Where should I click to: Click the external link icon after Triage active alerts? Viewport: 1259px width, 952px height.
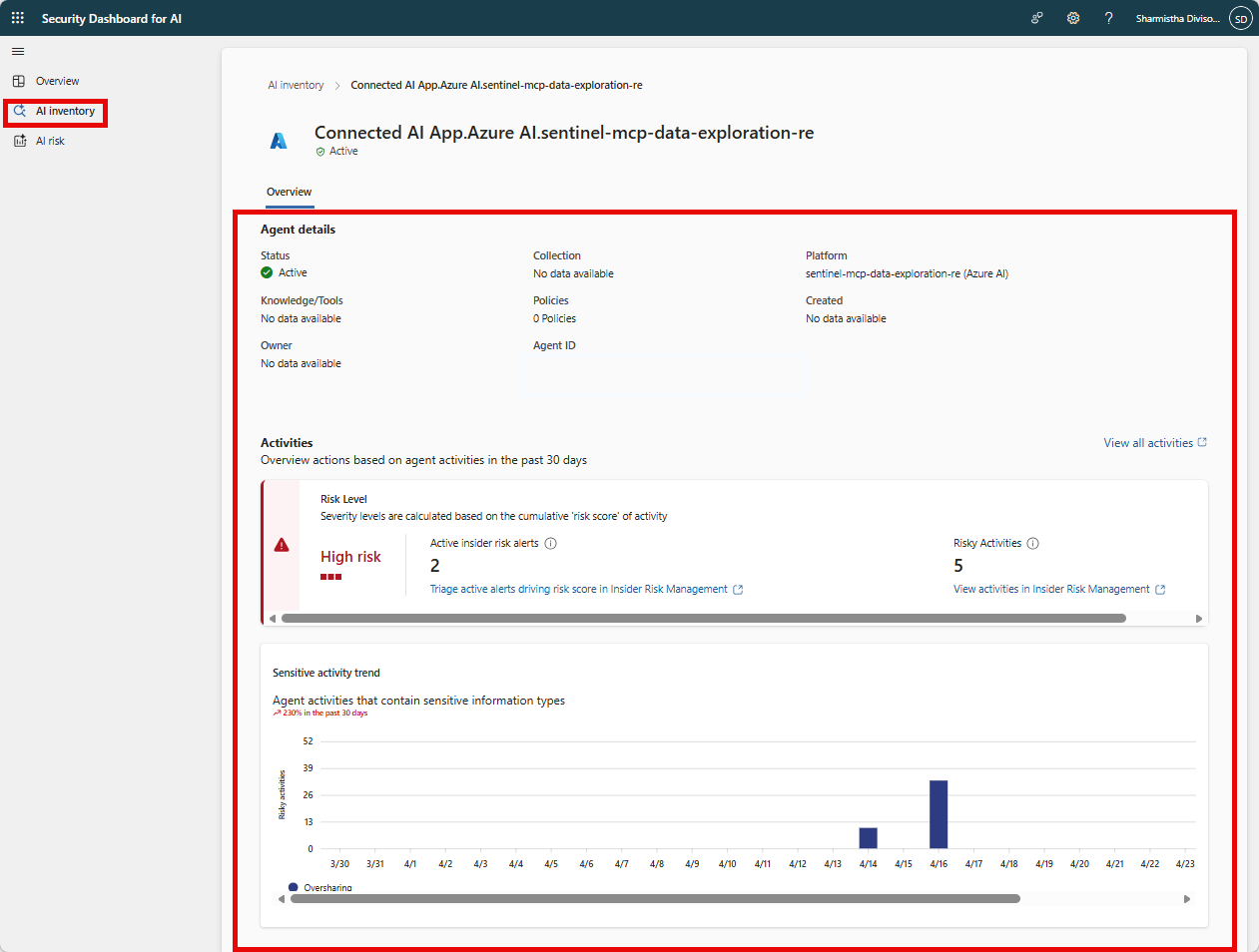coord(738,590)
